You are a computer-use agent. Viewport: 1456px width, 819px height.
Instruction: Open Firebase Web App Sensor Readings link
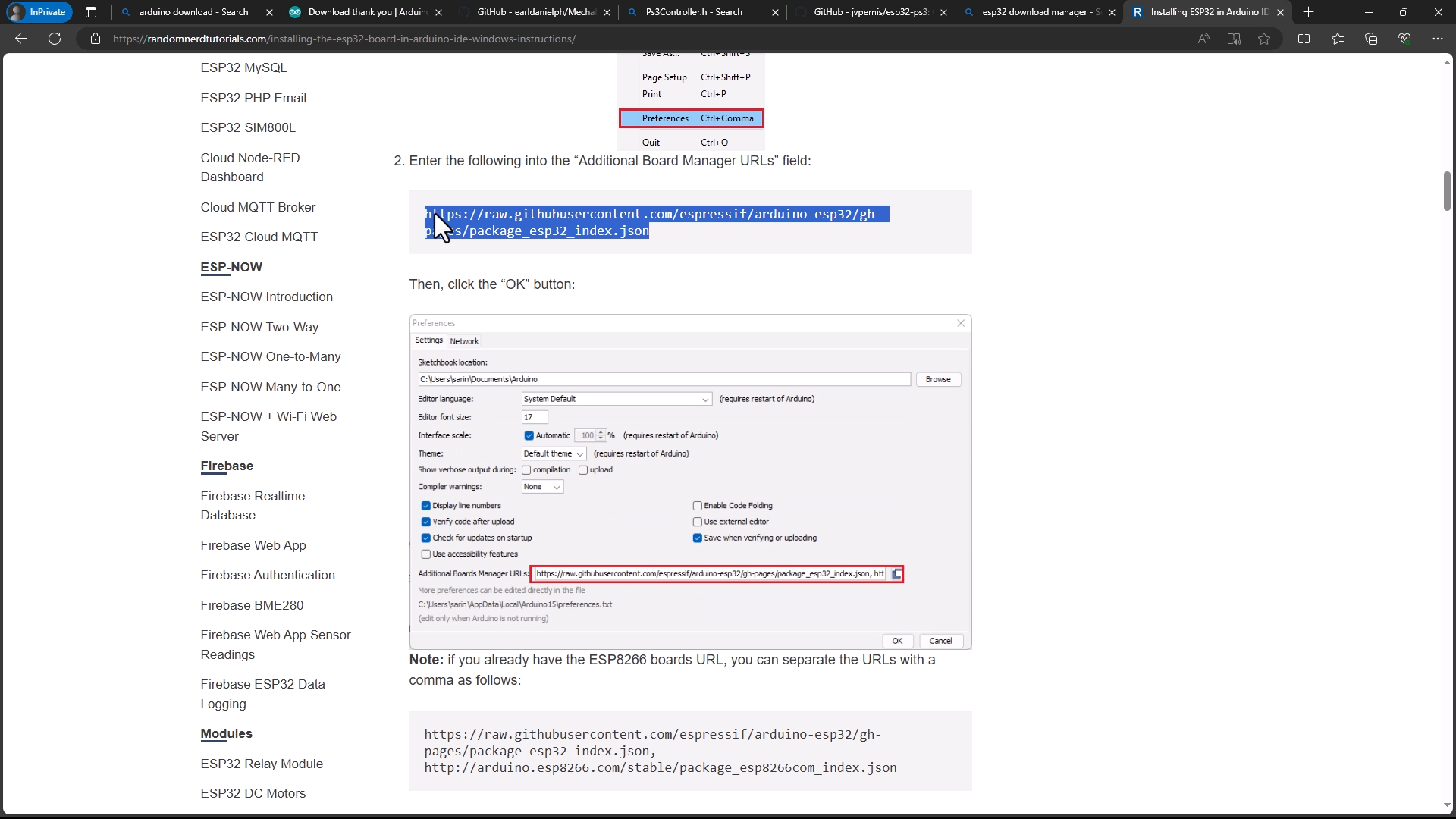pyautogui.click(x=275, y=645)
